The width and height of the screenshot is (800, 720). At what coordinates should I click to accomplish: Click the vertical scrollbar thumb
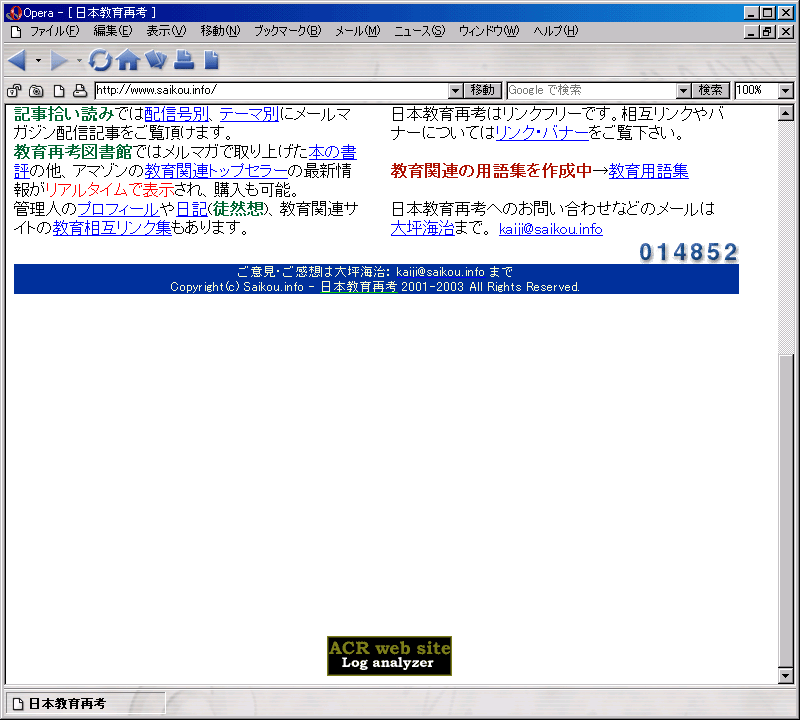[786, 510]
